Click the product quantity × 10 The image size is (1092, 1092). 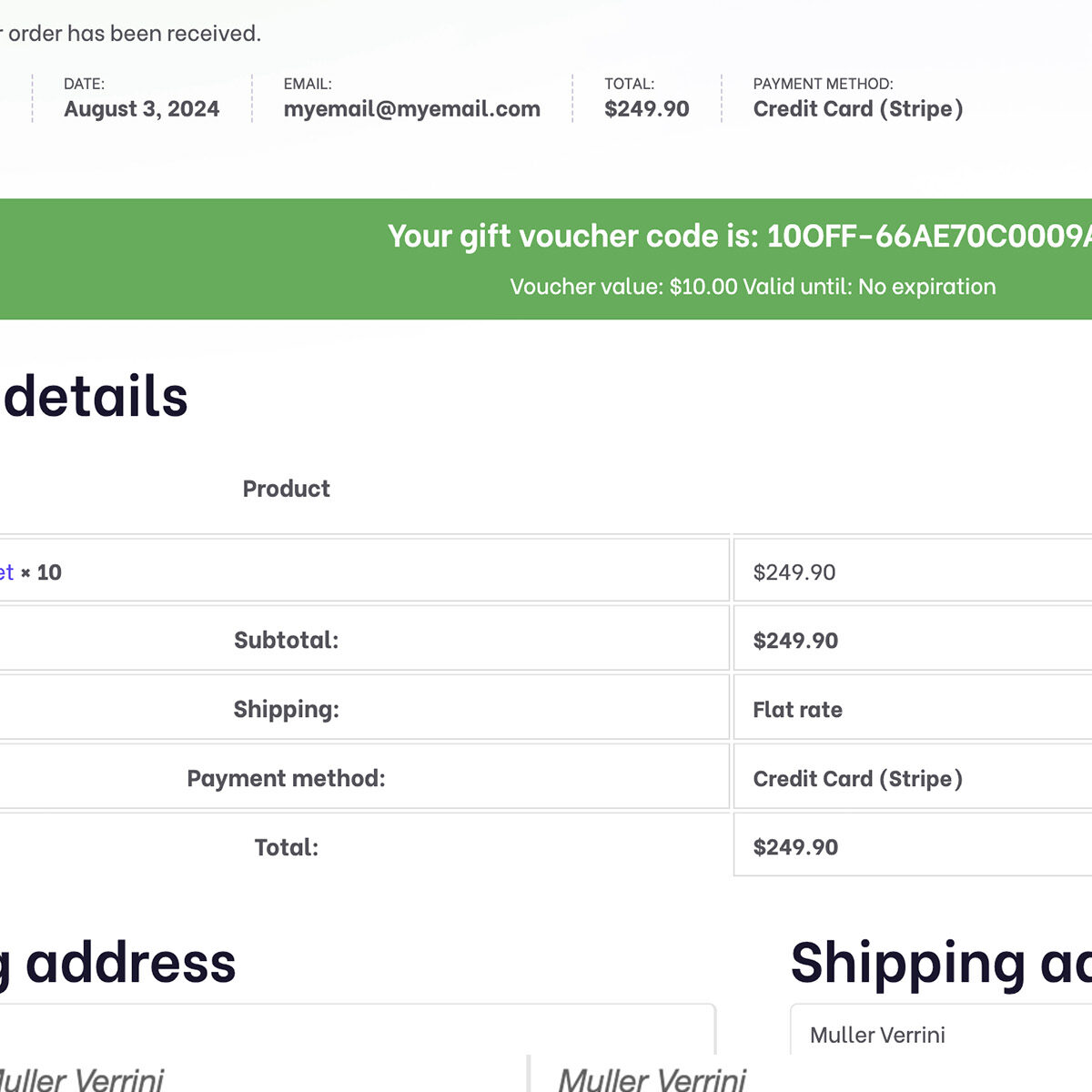click(42, 572)
